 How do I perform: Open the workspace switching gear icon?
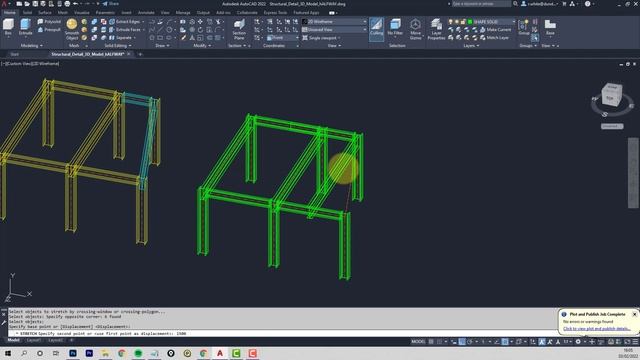pos(578,342)
